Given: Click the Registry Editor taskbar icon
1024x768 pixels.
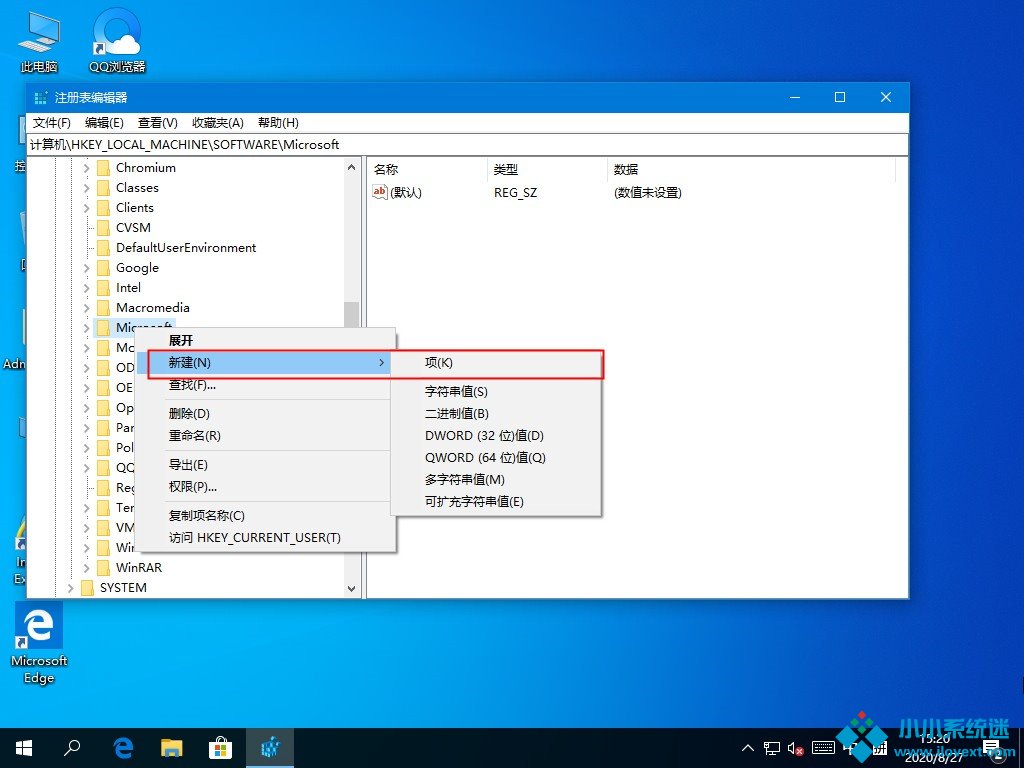Looking at the screenshot, I should tap(270, 748).
